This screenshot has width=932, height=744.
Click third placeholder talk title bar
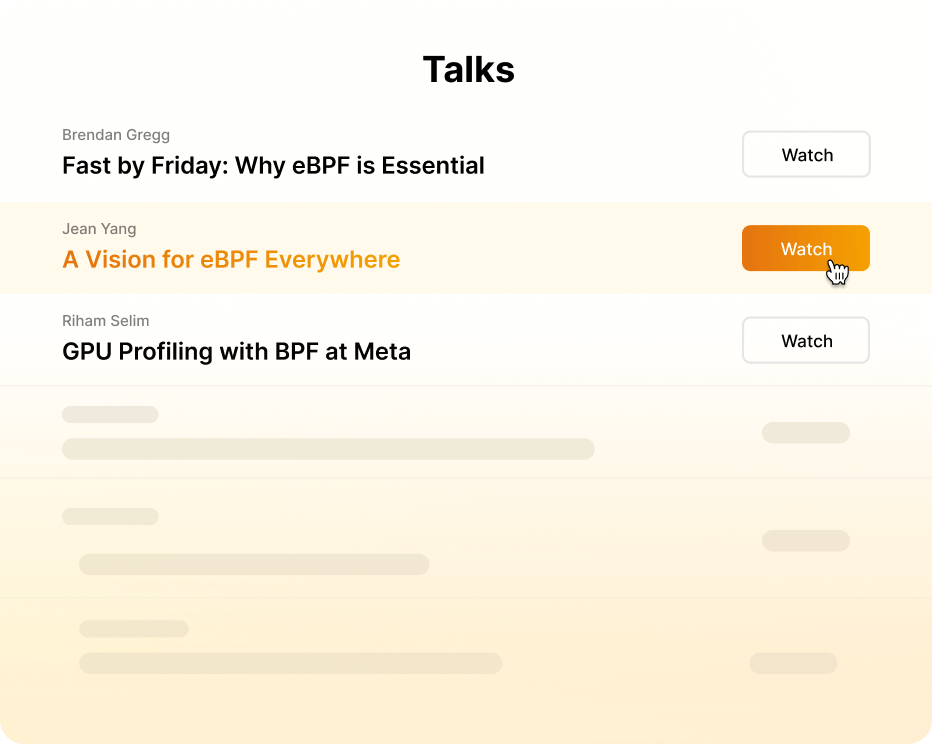(x=291, y=663)
